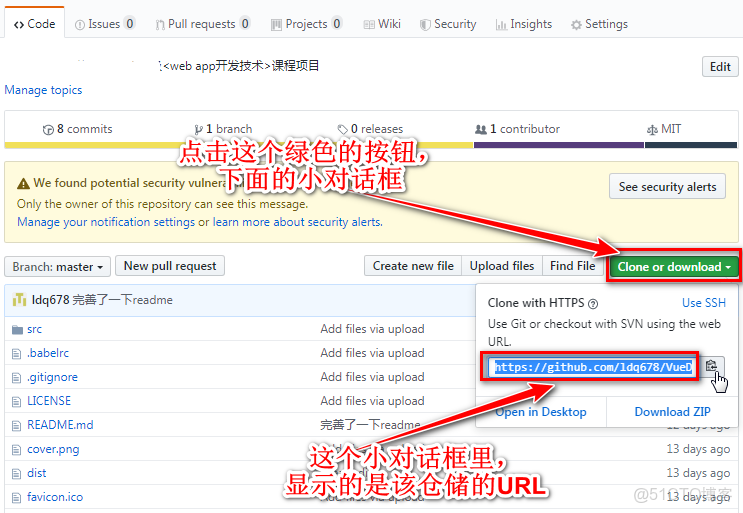Click 13 days ago in cover.png row

698,449
